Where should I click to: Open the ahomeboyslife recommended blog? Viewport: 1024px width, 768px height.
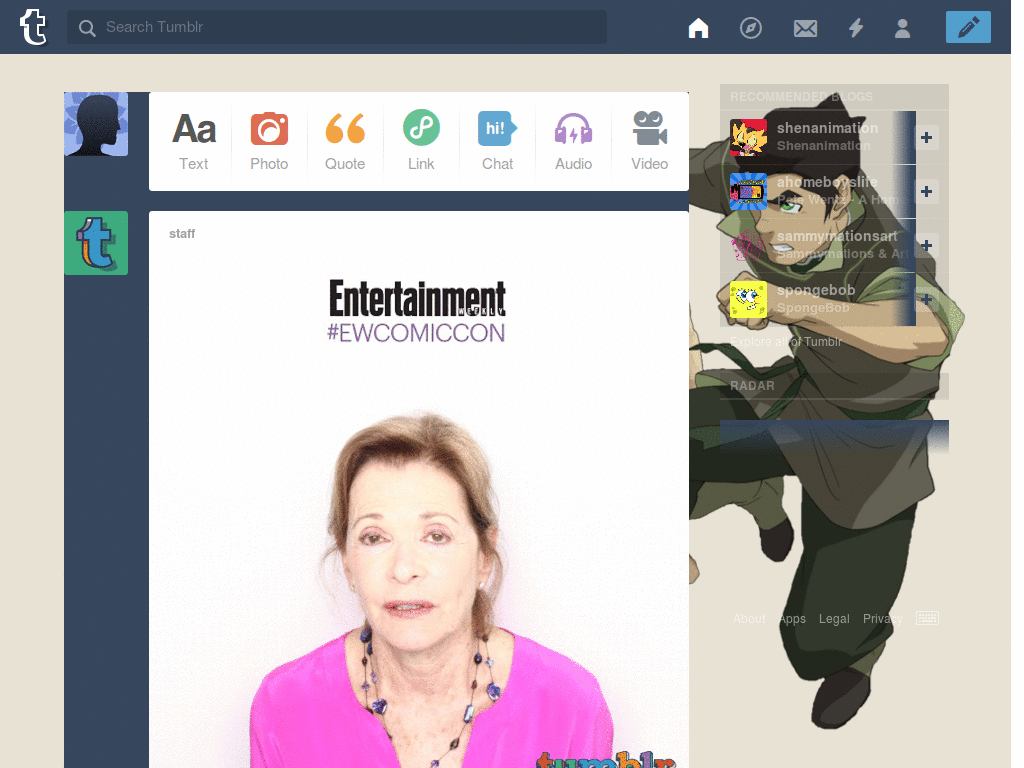pyautogui.click(x=827, y=182)
